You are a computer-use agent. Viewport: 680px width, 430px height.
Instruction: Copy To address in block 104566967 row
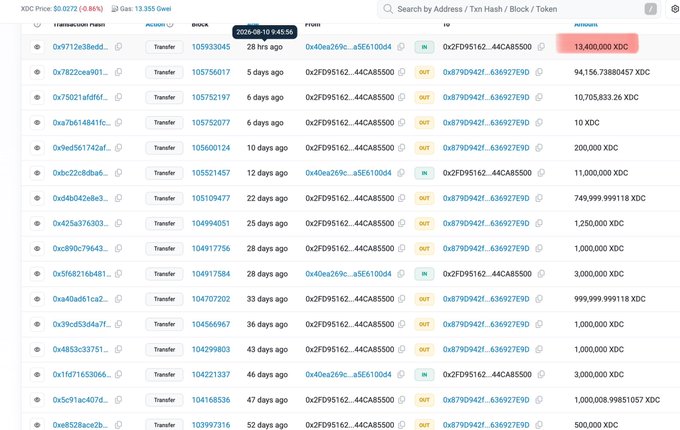coord(539,324)
